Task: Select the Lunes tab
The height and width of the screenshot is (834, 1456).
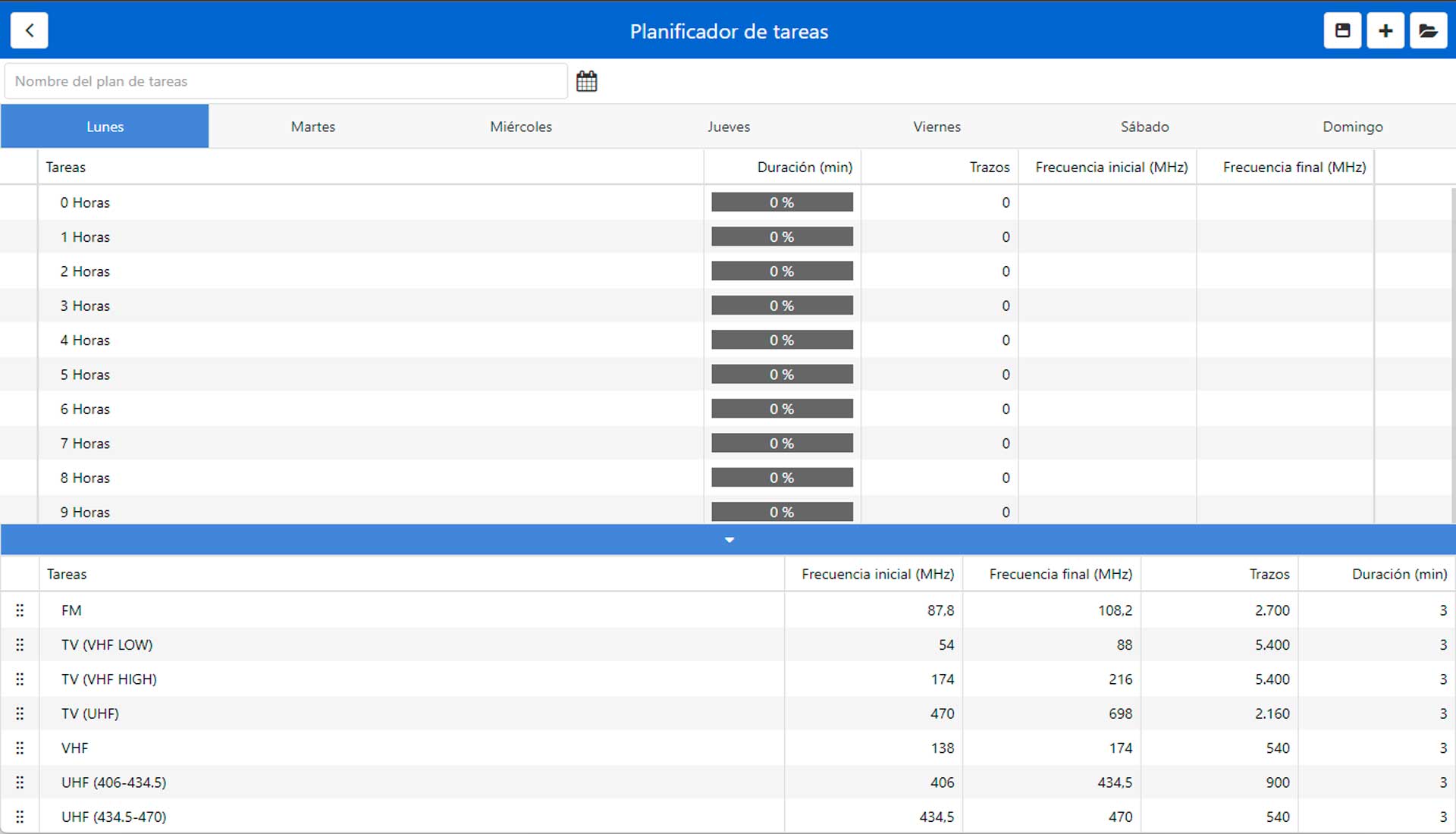Action: (x=105, y=127)
